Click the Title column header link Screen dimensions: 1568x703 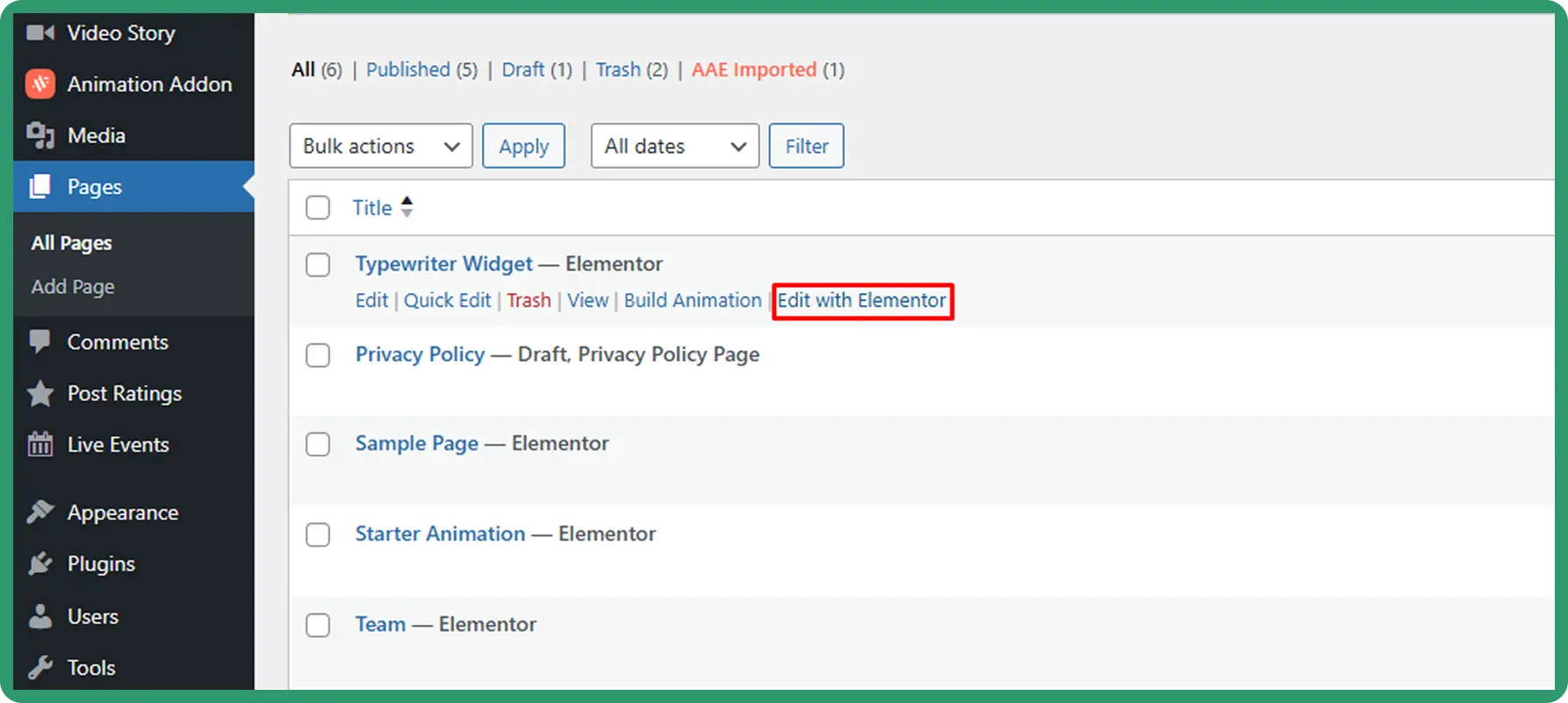tap(372, 208)
